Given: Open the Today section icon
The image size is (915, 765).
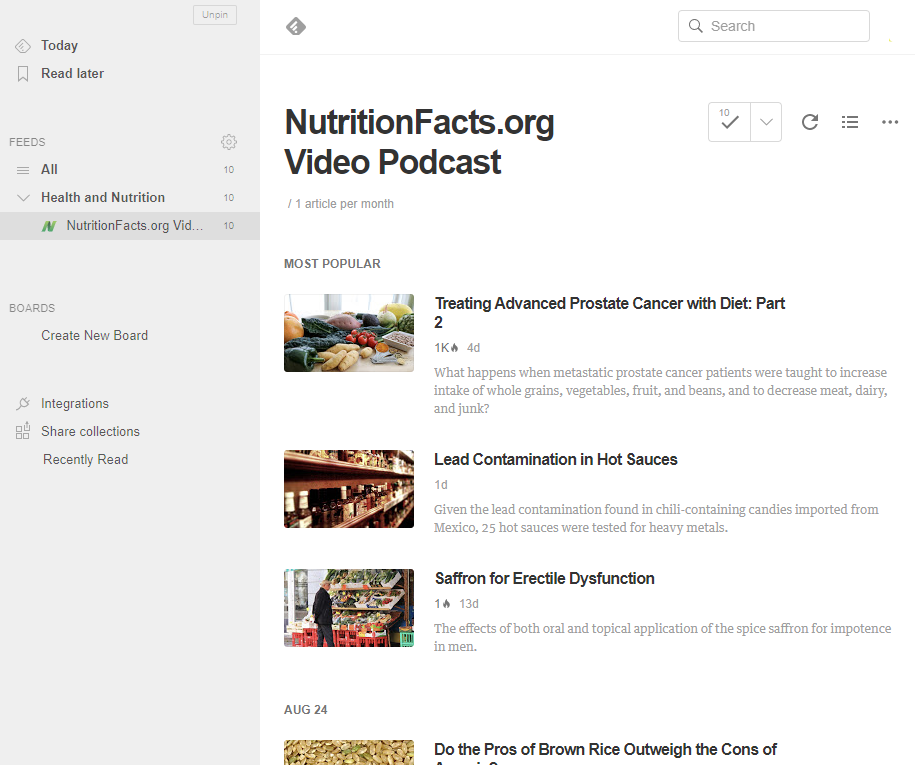Looking at the screenshot, I should (23, 46).
